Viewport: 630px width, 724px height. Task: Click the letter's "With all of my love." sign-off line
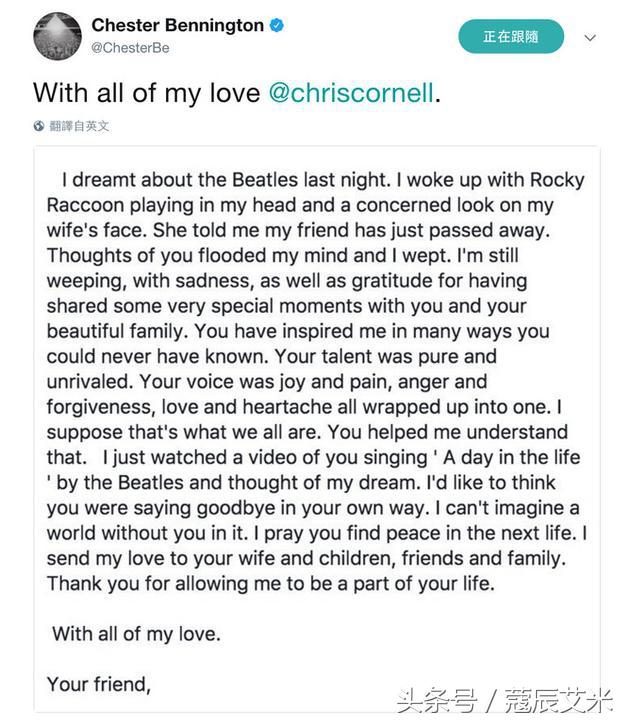pos(136,634)
